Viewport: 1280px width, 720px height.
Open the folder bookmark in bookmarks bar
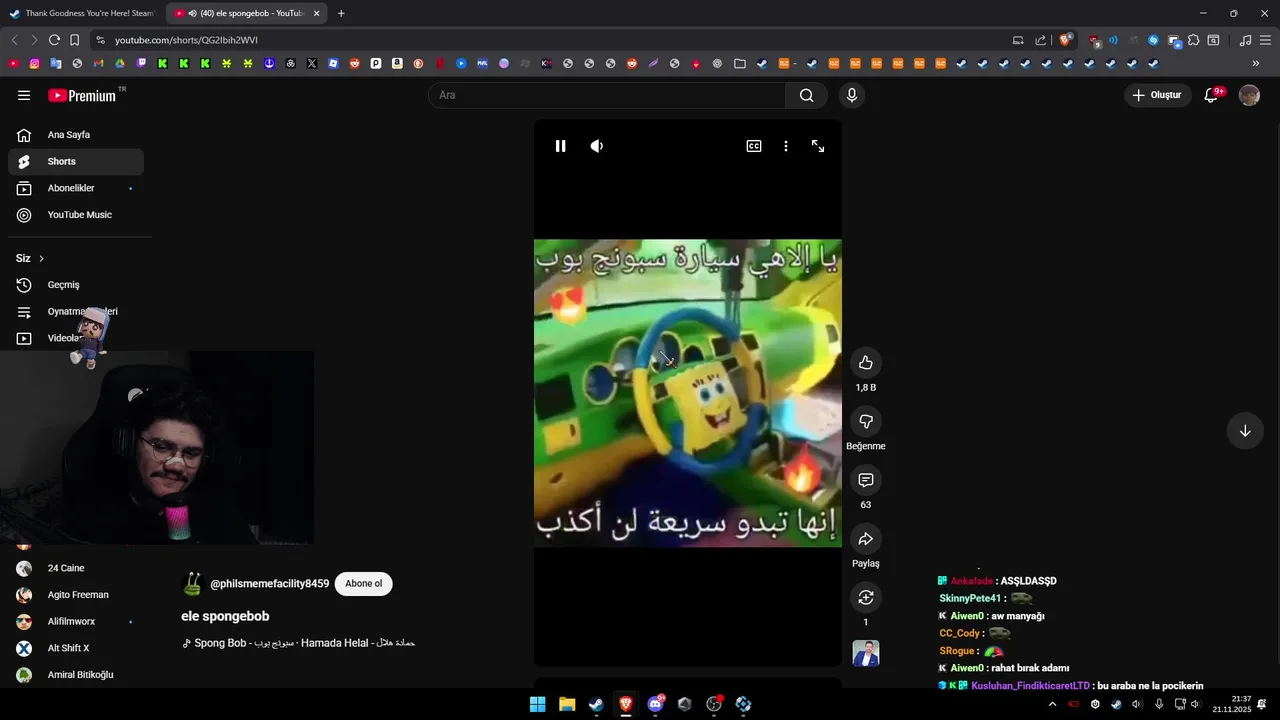[x=739, y=63]
